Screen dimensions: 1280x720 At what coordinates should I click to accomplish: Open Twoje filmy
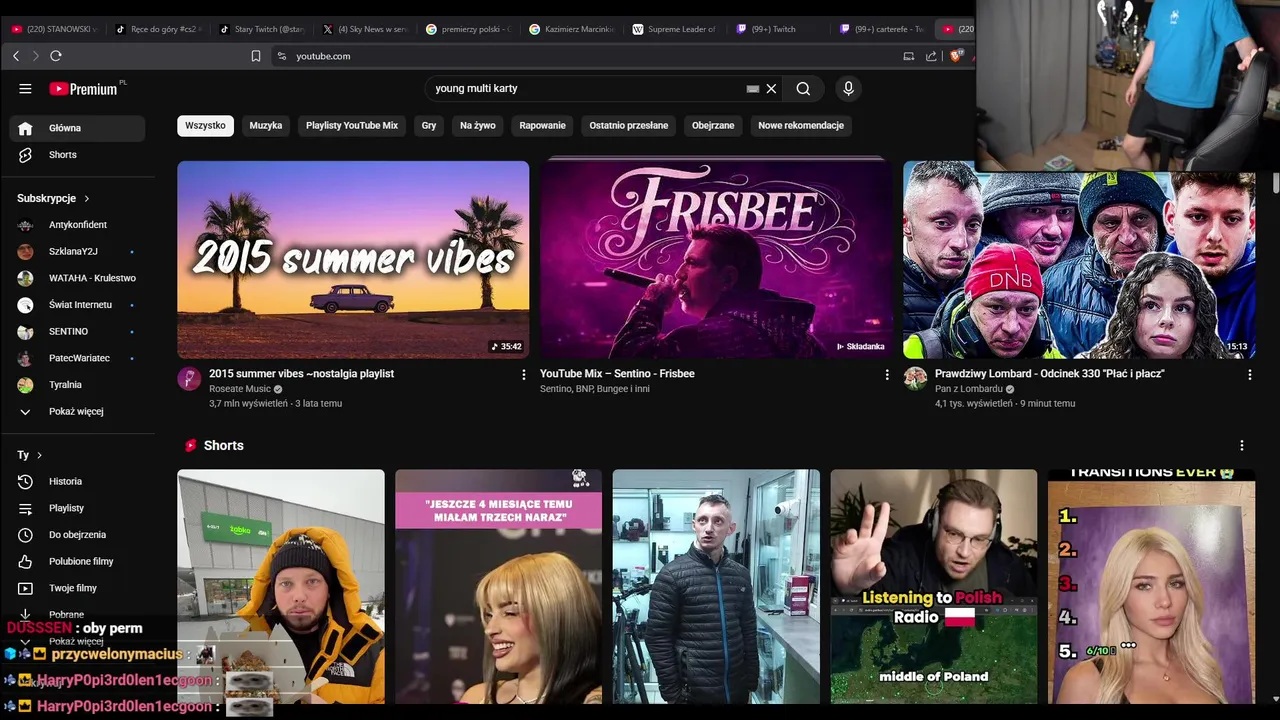pos(77,588)
